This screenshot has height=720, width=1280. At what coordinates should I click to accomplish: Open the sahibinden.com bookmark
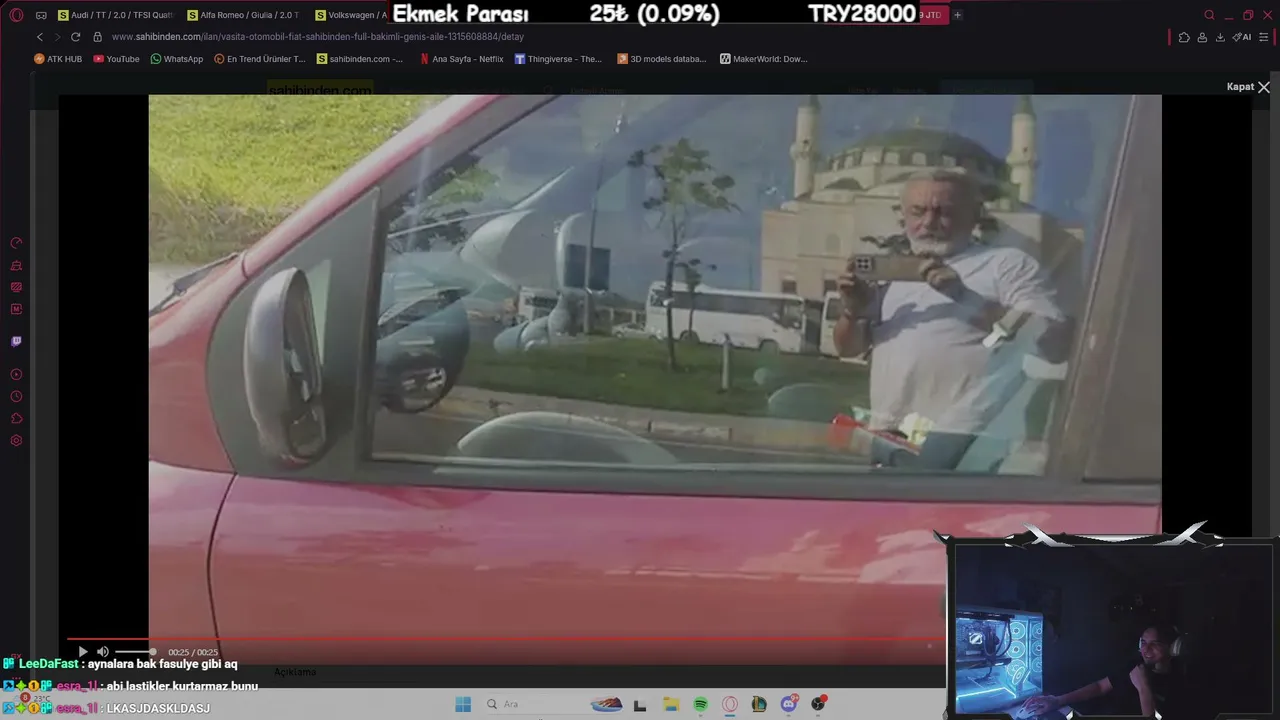coord(360,59)
